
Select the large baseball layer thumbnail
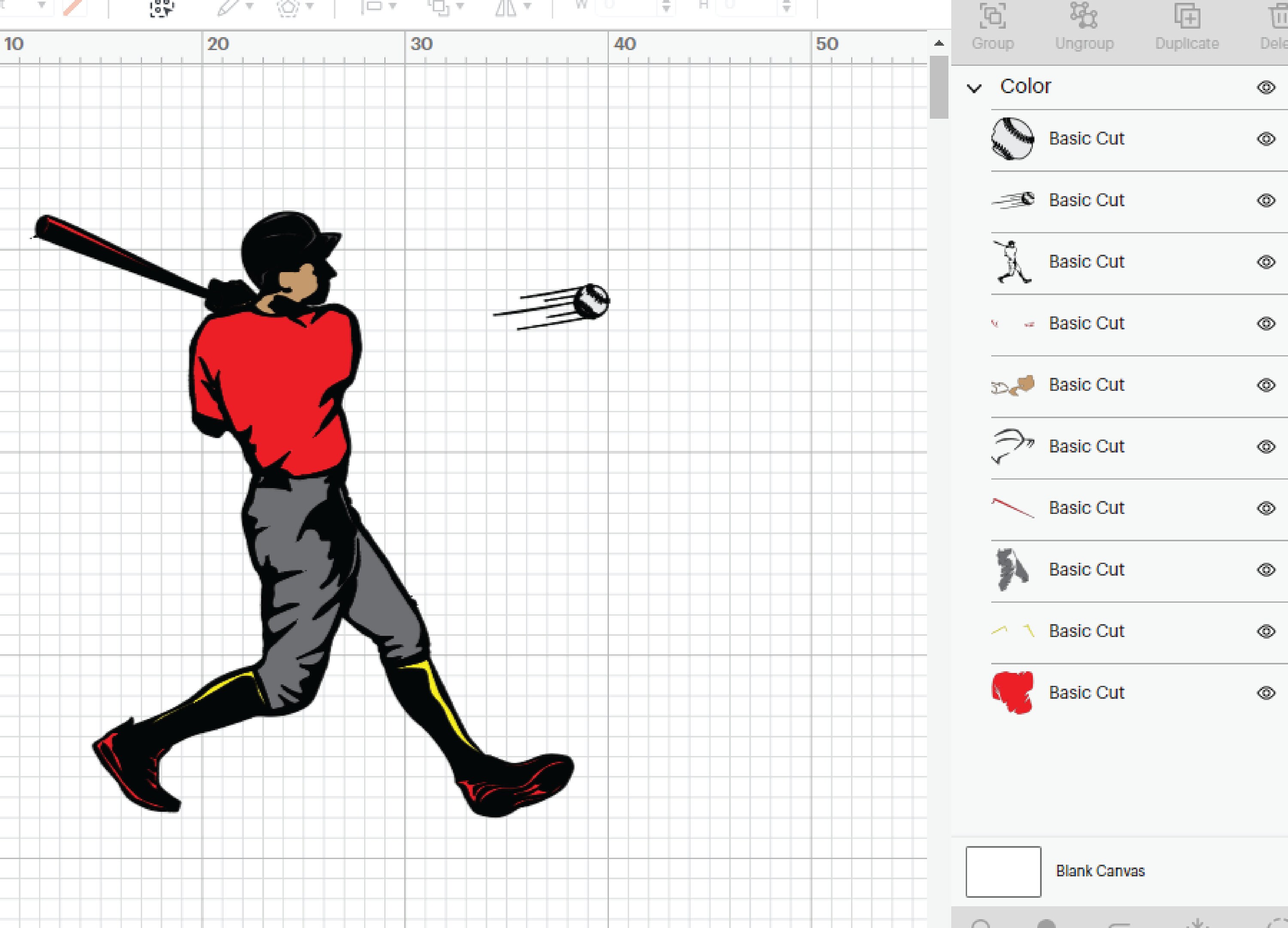(1012, 139)
